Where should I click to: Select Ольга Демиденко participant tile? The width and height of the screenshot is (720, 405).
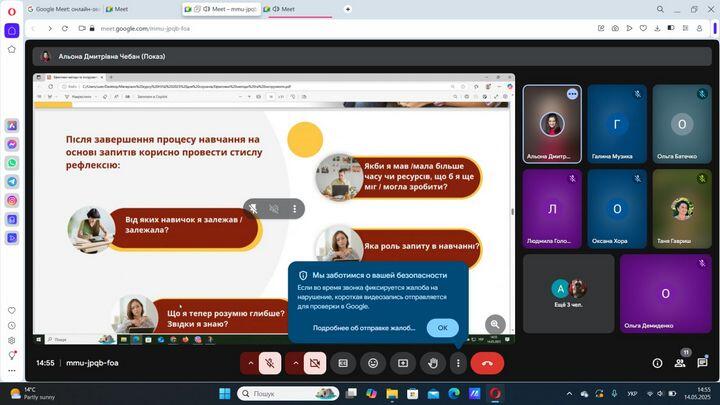(x=665, y=294)
